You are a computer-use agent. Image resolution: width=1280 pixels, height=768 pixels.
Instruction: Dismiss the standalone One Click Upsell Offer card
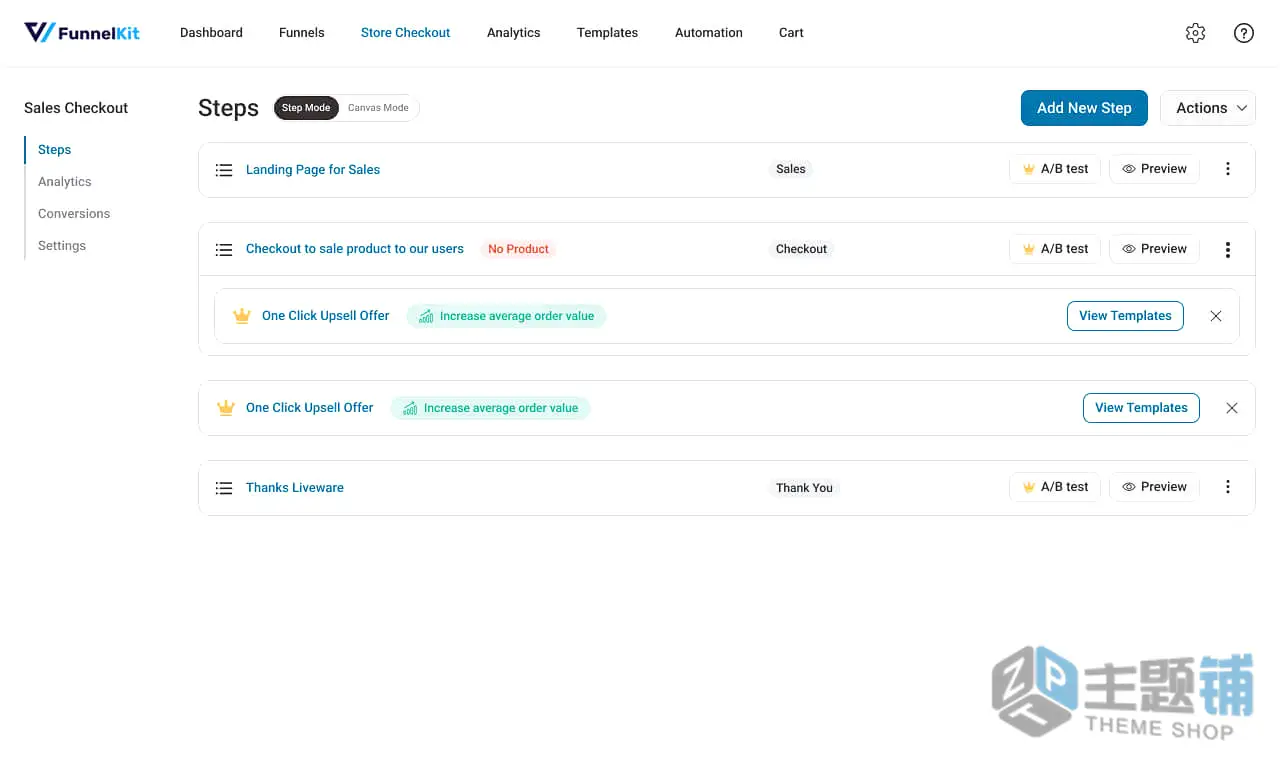pyautogui.click(x=1232, y=408)
